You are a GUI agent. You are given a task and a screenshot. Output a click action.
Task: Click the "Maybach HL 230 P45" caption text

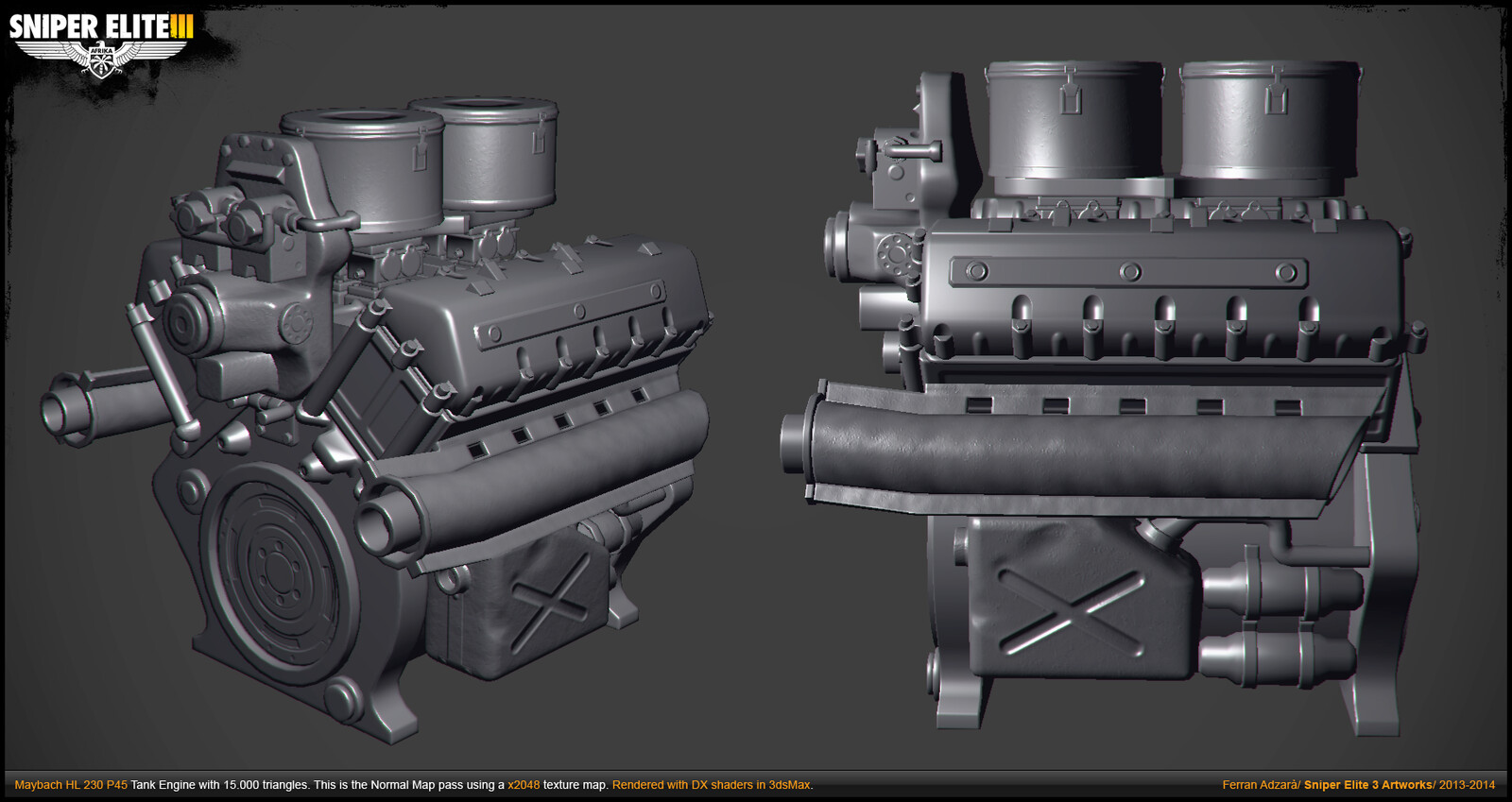(71, 785)
